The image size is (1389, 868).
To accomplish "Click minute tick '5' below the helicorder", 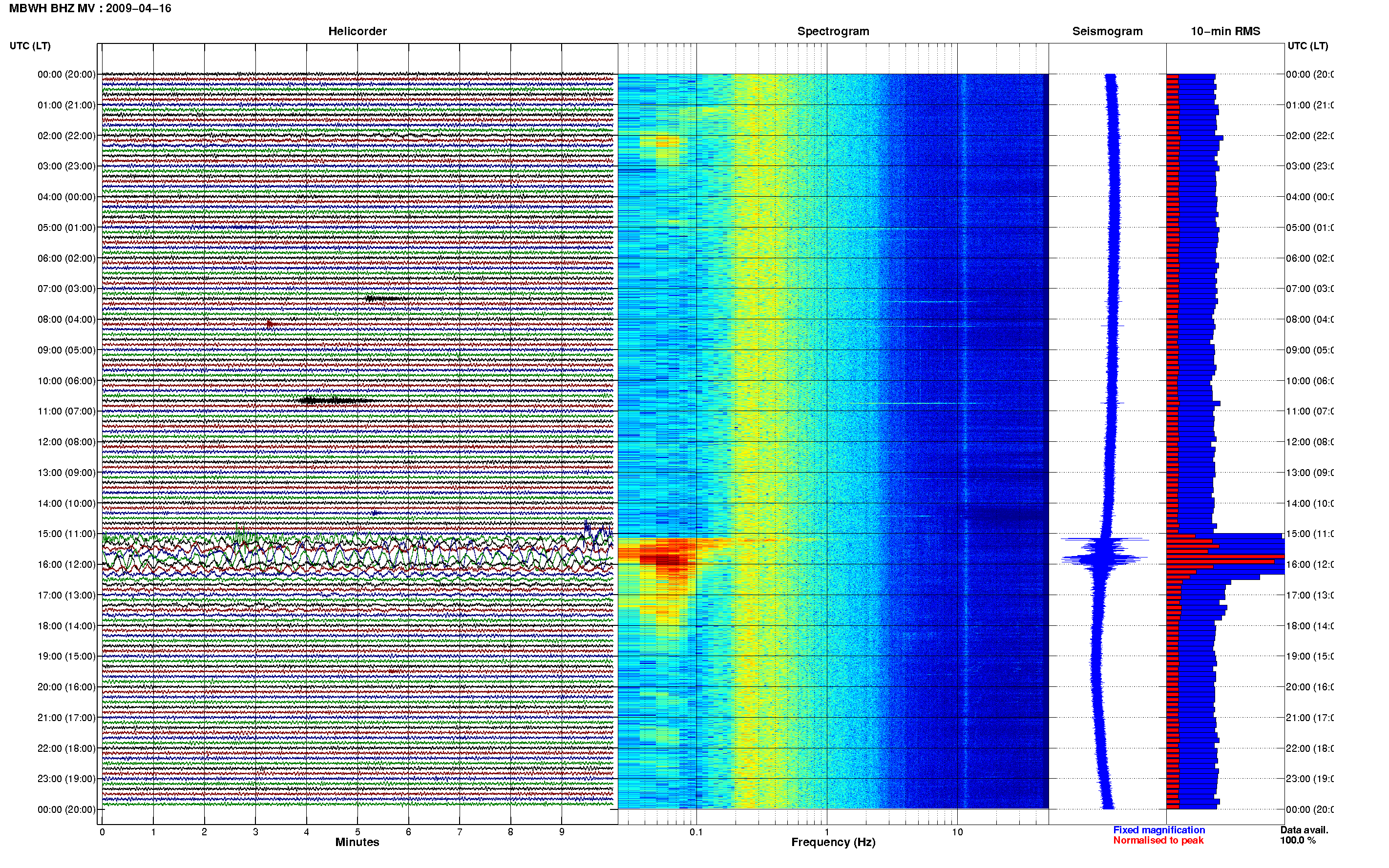I will [357, 832].
